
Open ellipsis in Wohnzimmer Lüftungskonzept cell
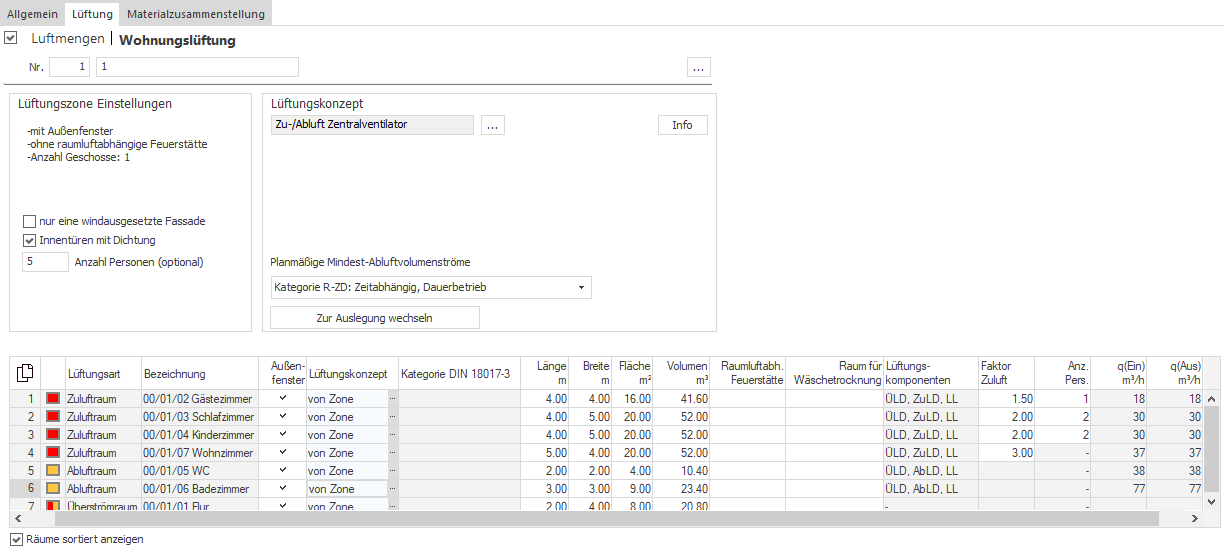(393, 452)
